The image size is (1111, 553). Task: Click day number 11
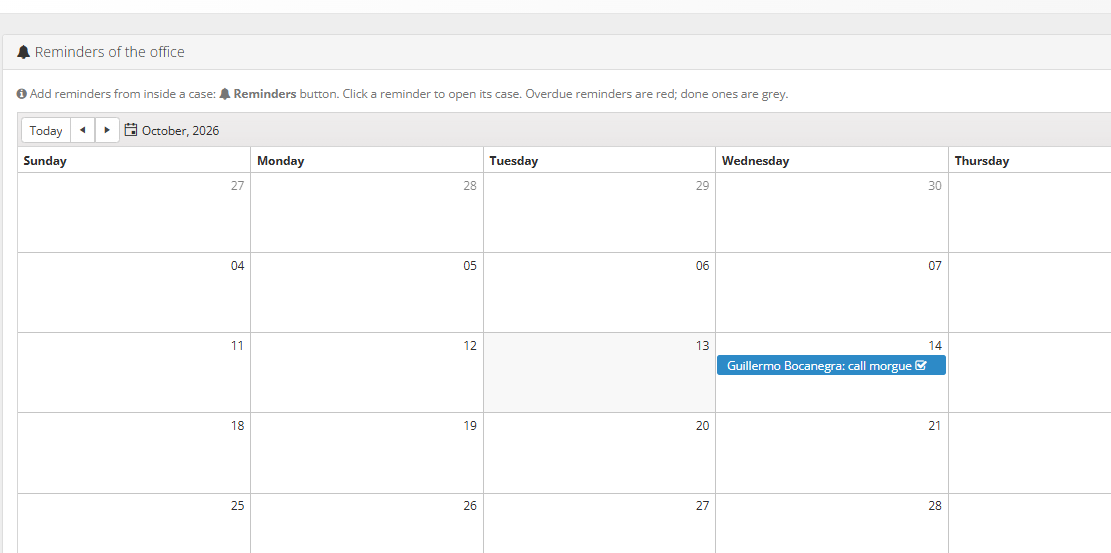237,345
